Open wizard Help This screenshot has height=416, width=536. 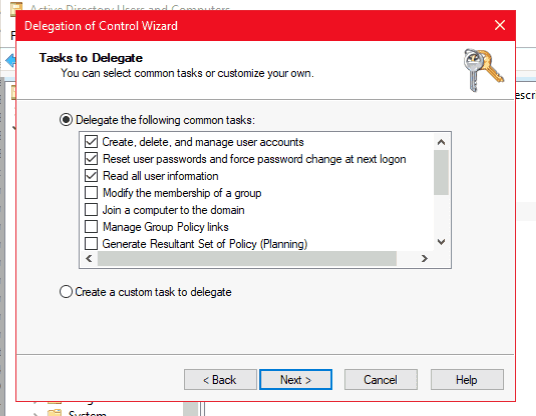[x=467, y=379]
